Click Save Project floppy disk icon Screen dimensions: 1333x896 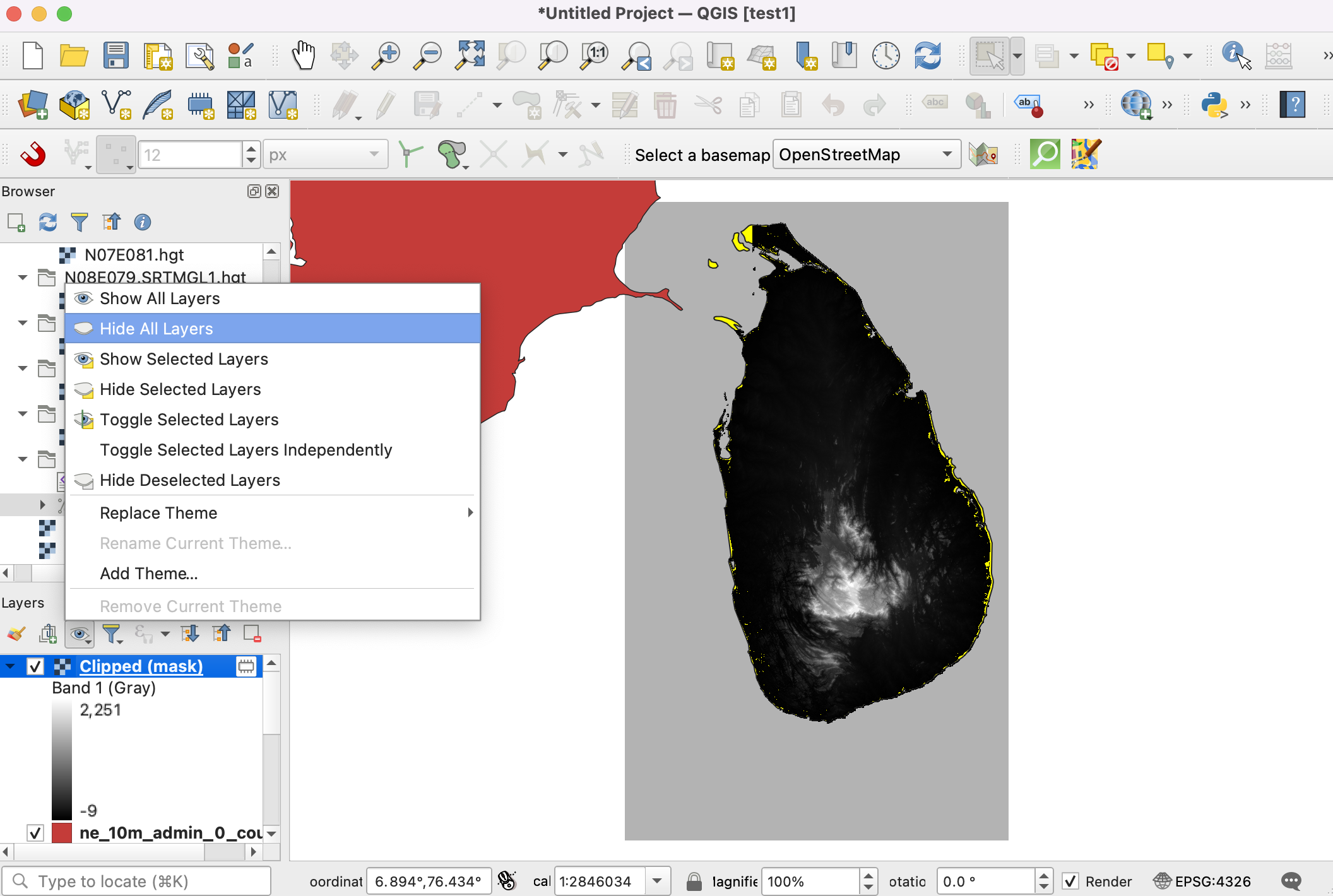tap(116, 56)
